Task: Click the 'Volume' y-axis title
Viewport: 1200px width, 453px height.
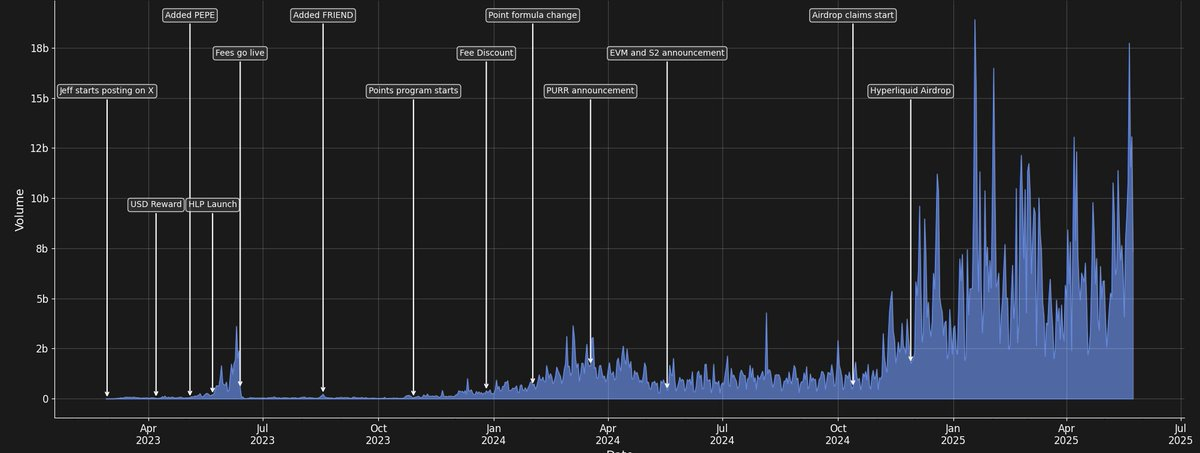Action: pos(19,212)
